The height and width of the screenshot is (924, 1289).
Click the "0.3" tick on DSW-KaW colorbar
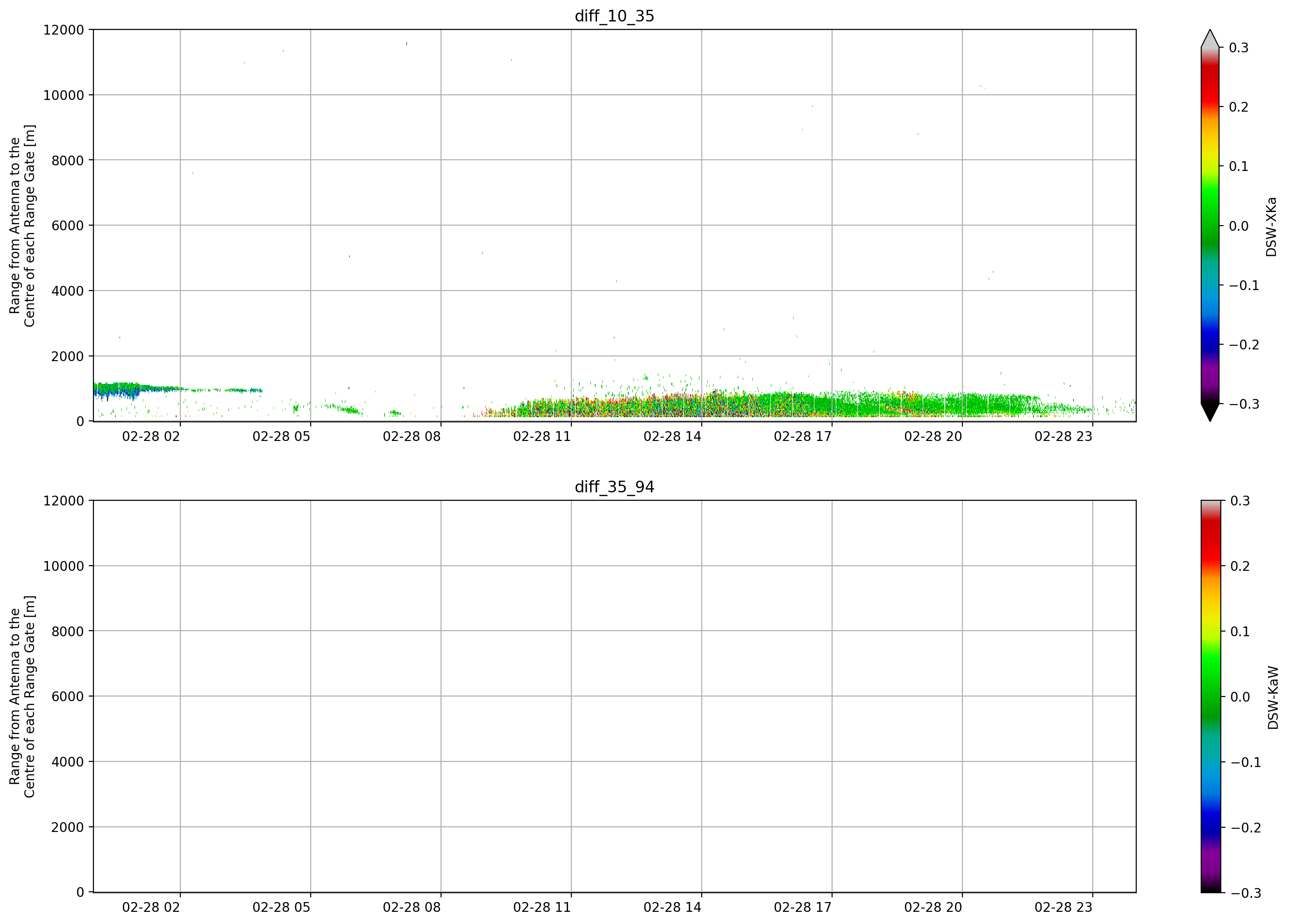[1240, 501]
